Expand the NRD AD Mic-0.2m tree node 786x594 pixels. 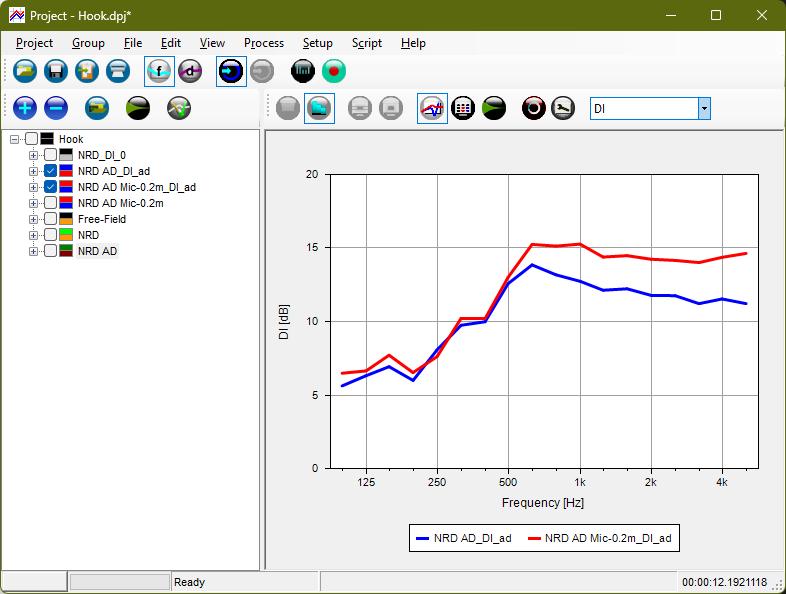34,203
